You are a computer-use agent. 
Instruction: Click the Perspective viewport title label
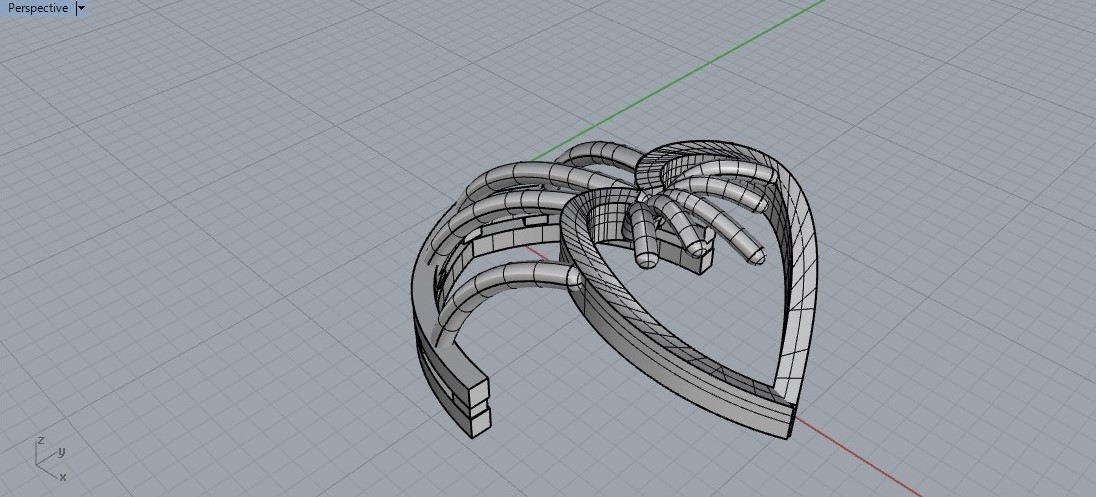click(x=38, y=8)
